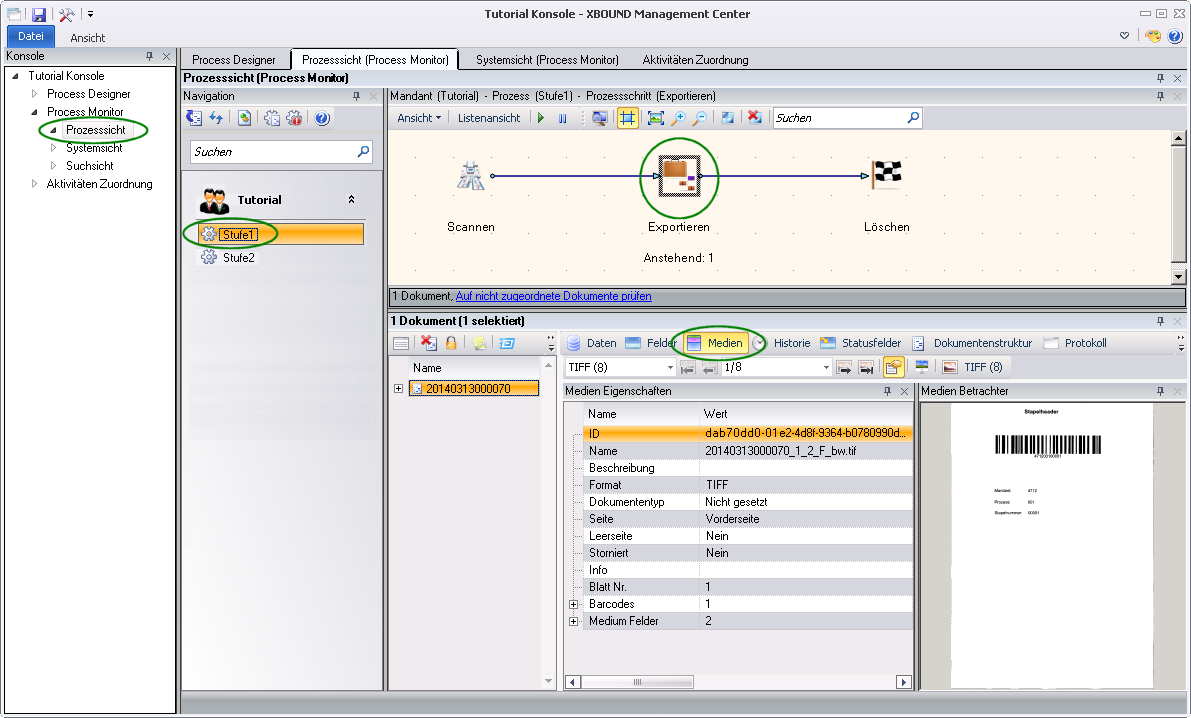This screenshot has height=718, width=1191.
Task: Click the Listenansicht button
Action: pyautogui.click(x=489, y=118)
